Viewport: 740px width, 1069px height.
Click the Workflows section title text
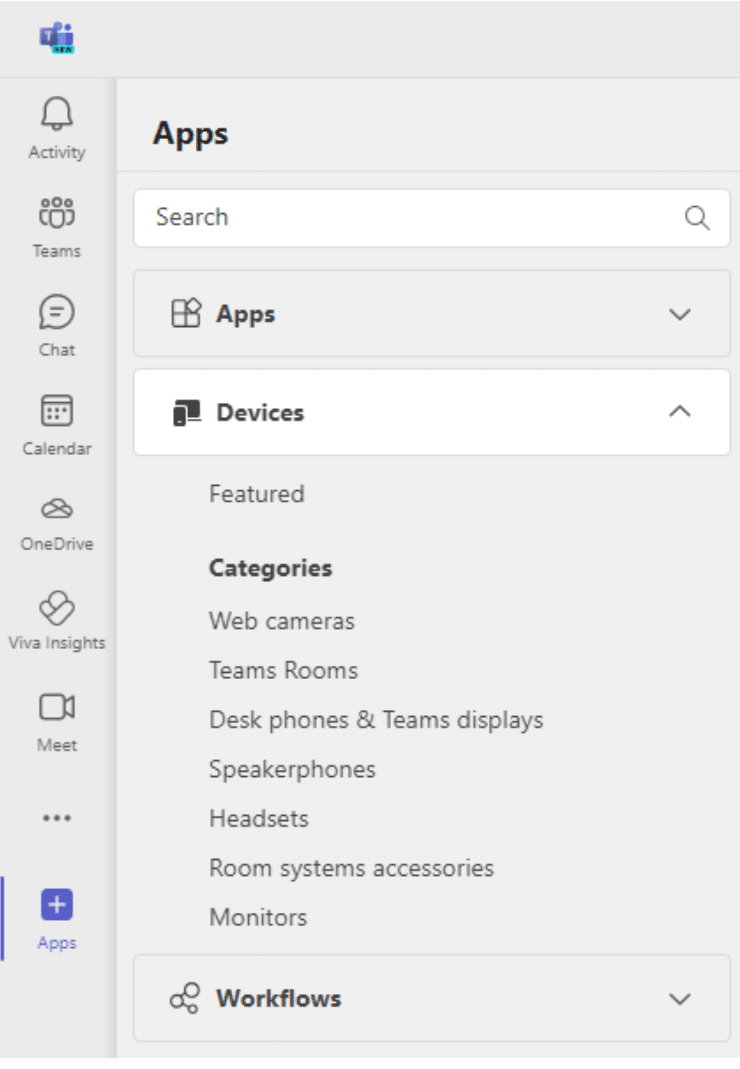(x=278, y=998)
